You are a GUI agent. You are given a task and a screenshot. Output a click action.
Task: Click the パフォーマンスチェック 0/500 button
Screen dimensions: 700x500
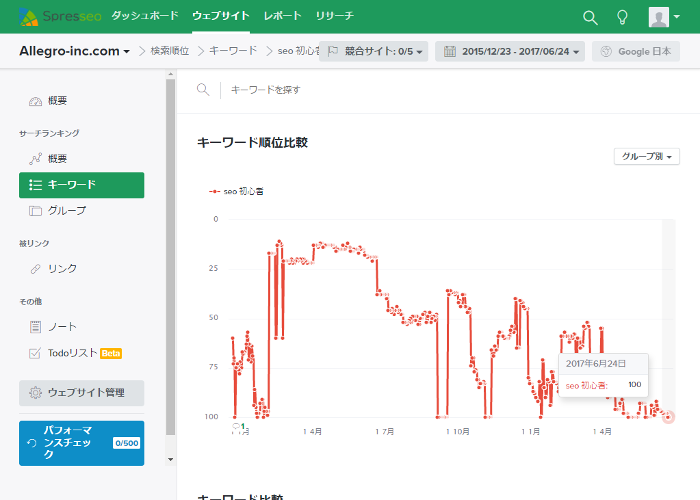(82, 443)
